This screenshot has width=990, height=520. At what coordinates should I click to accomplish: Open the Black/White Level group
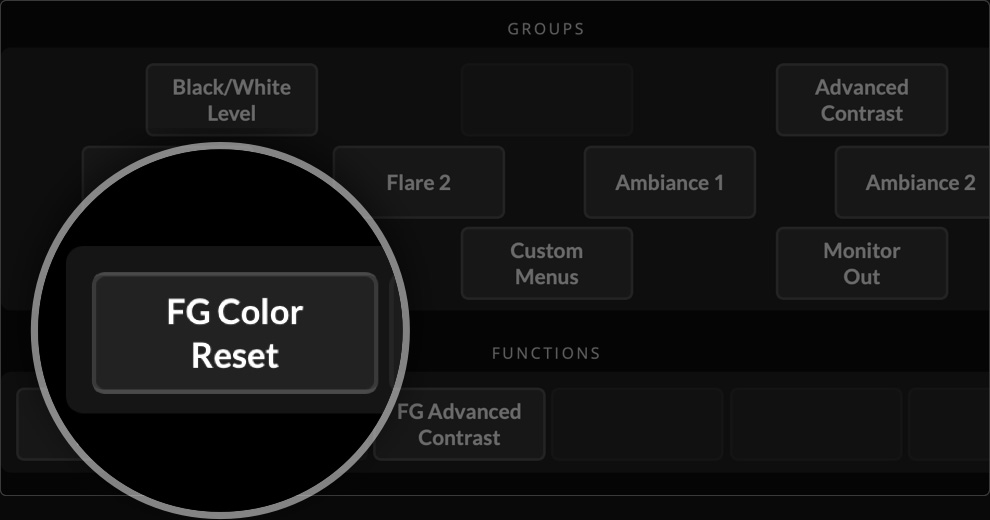point(232,100)
